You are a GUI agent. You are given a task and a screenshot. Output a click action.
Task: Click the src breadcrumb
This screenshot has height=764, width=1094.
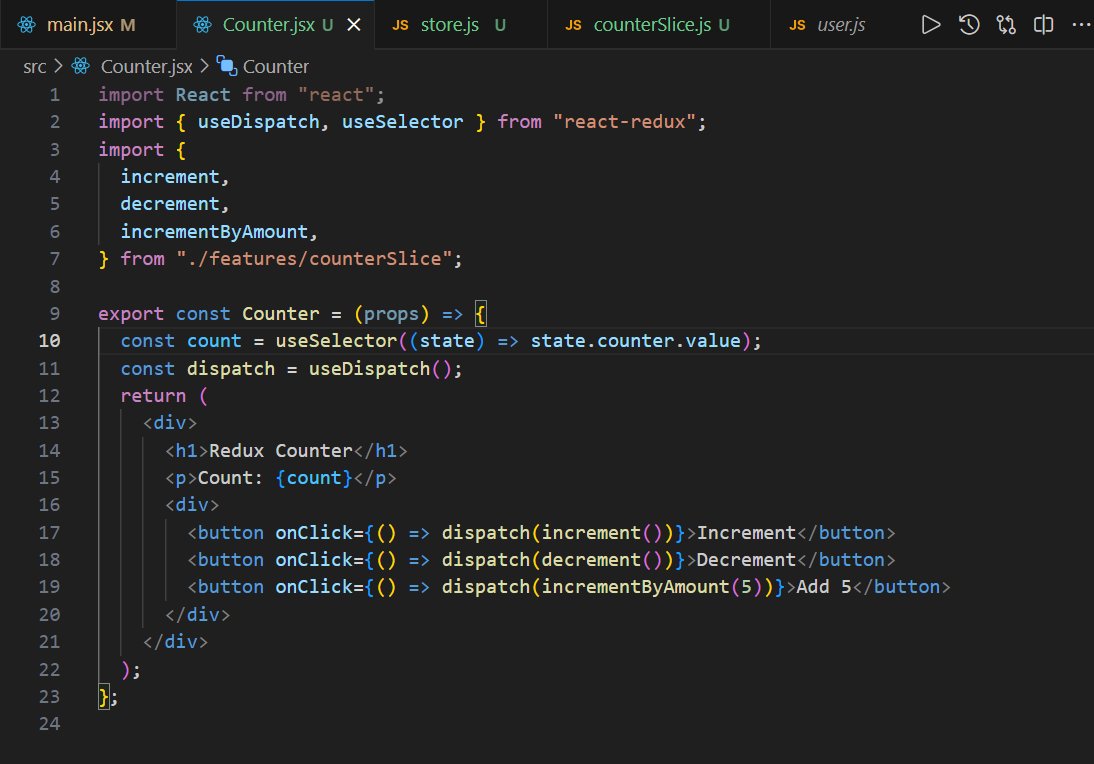34,67
